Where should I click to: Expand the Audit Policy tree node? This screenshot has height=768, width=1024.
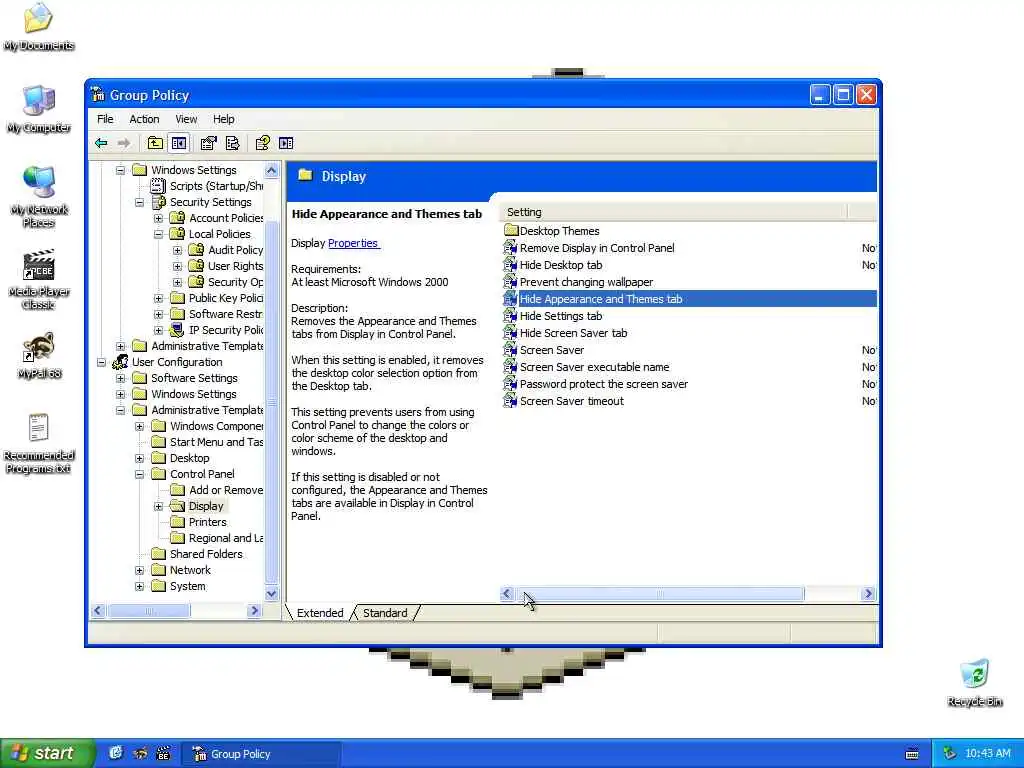click(177, 250)
